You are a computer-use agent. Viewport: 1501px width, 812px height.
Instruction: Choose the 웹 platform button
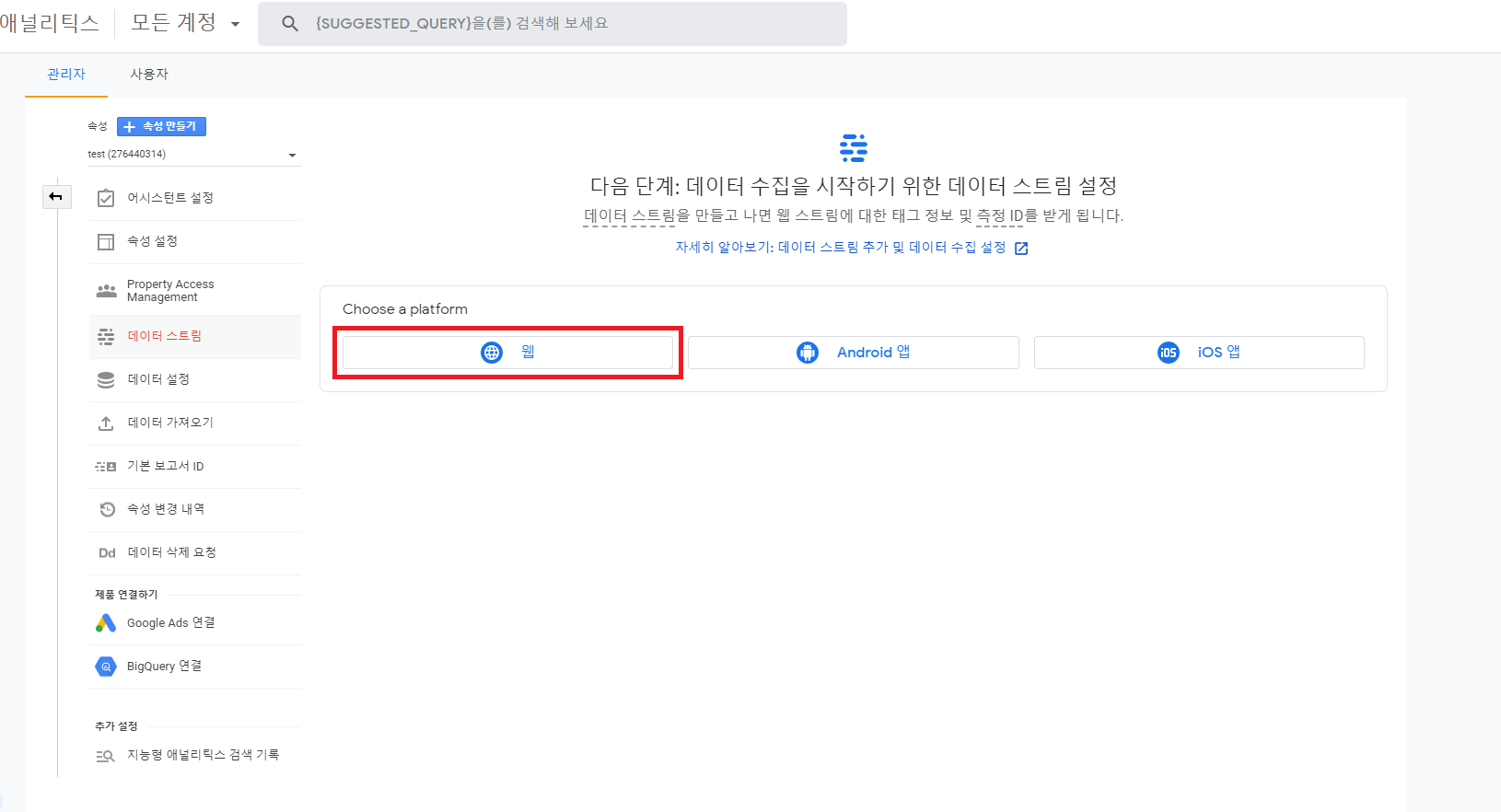coord(507,353)
